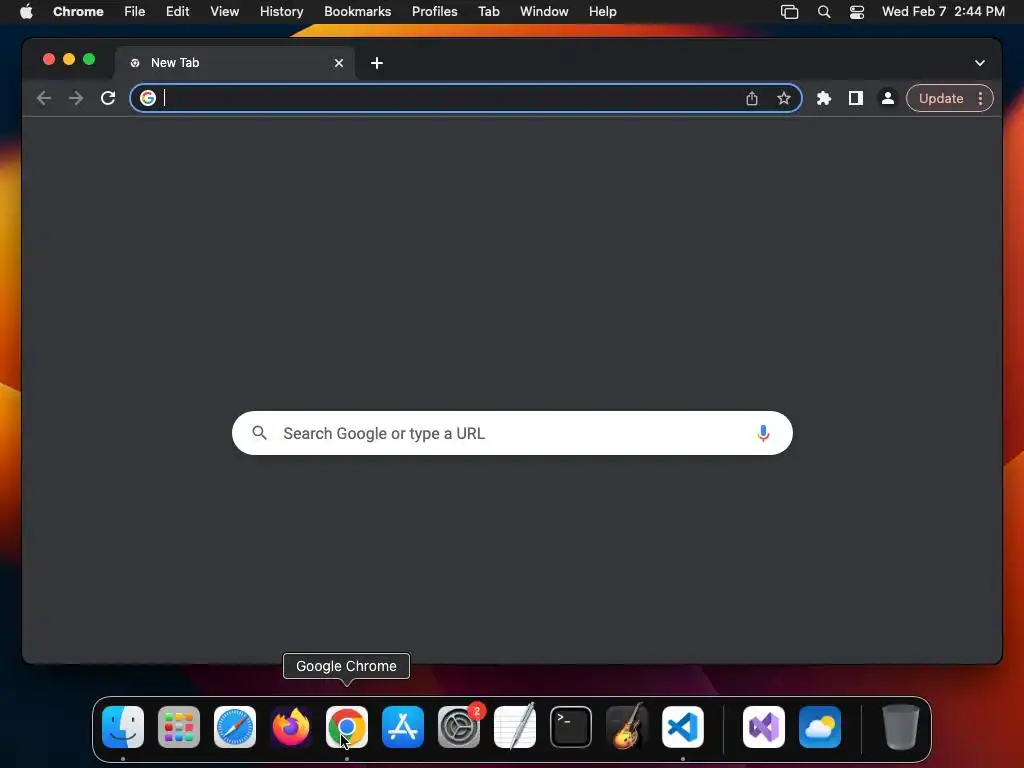Open the Tab menu
The width and height of the screenshot is (1024, 768).
coord(488,11)
